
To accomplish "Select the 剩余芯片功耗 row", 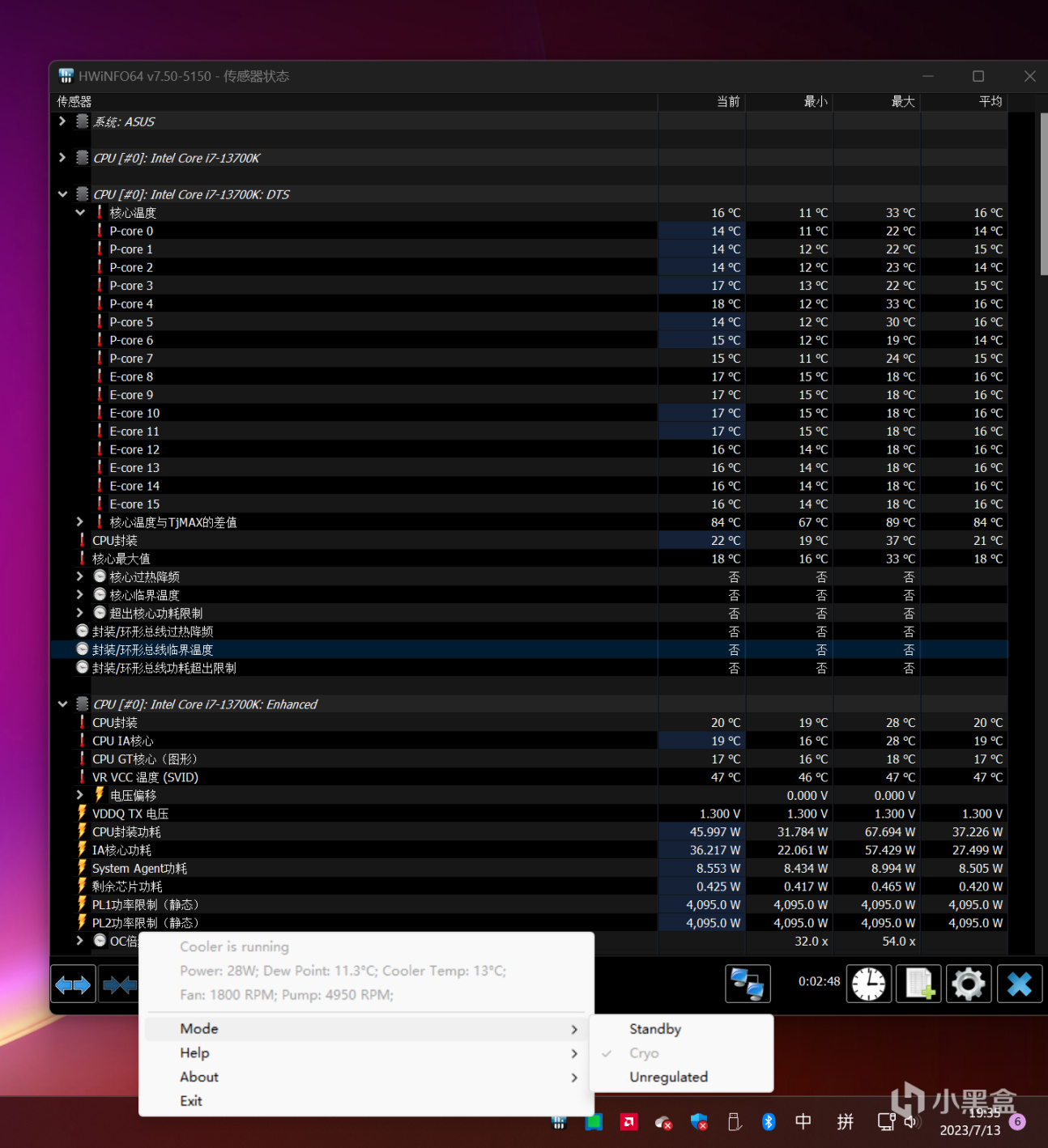I will click(529, 887).
